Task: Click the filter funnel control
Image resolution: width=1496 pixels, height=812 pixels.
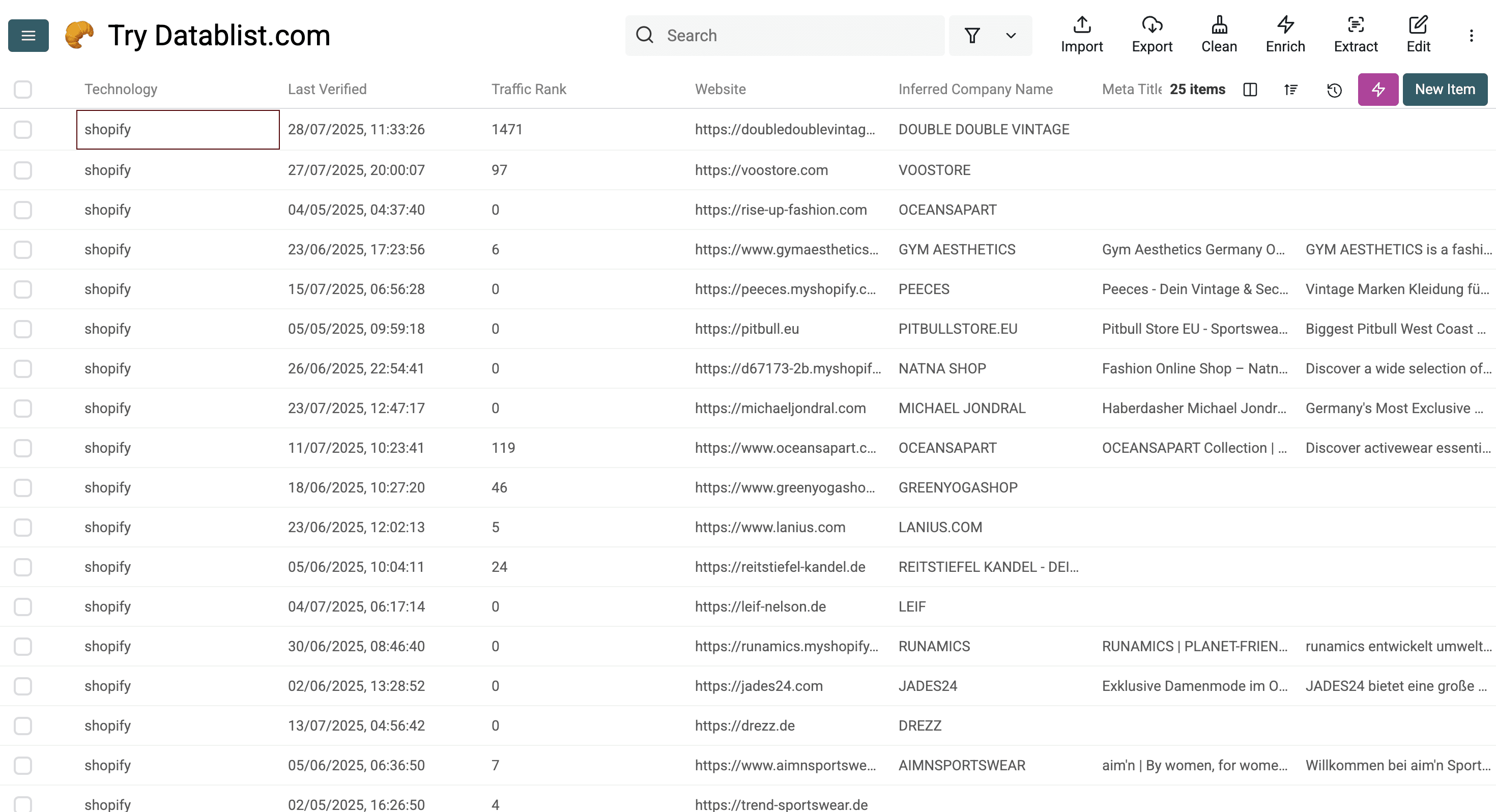Action: click(x=973, y=36)
